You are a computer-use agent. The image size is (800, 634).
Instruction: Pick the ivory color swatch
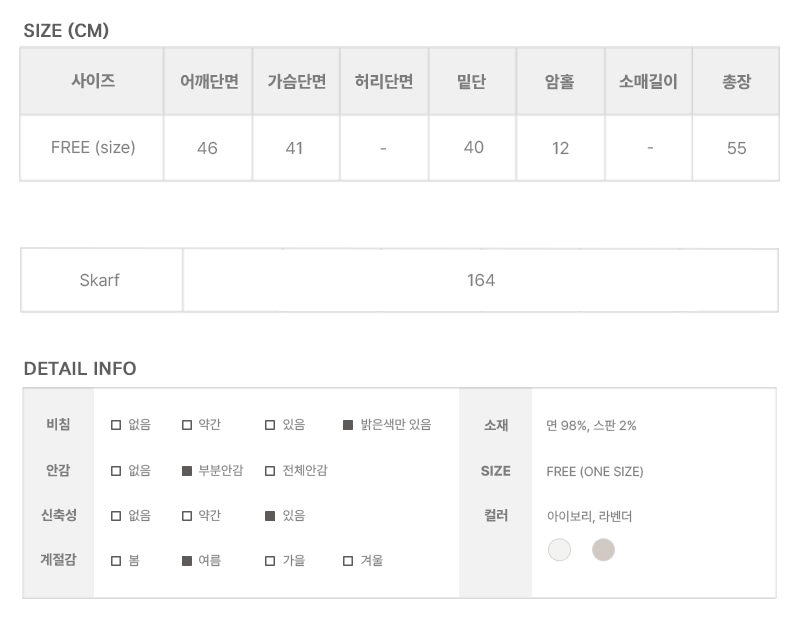coord(559,550)
